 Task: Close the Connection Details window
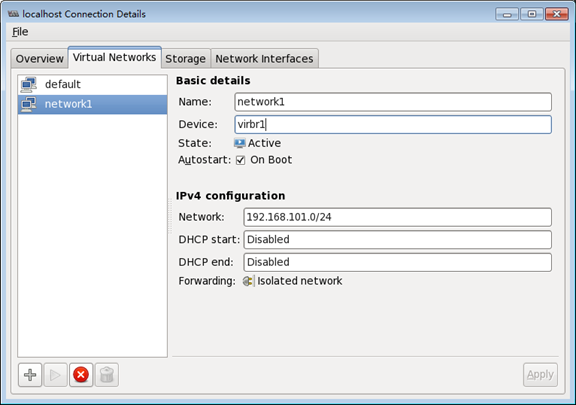point(557,14)
